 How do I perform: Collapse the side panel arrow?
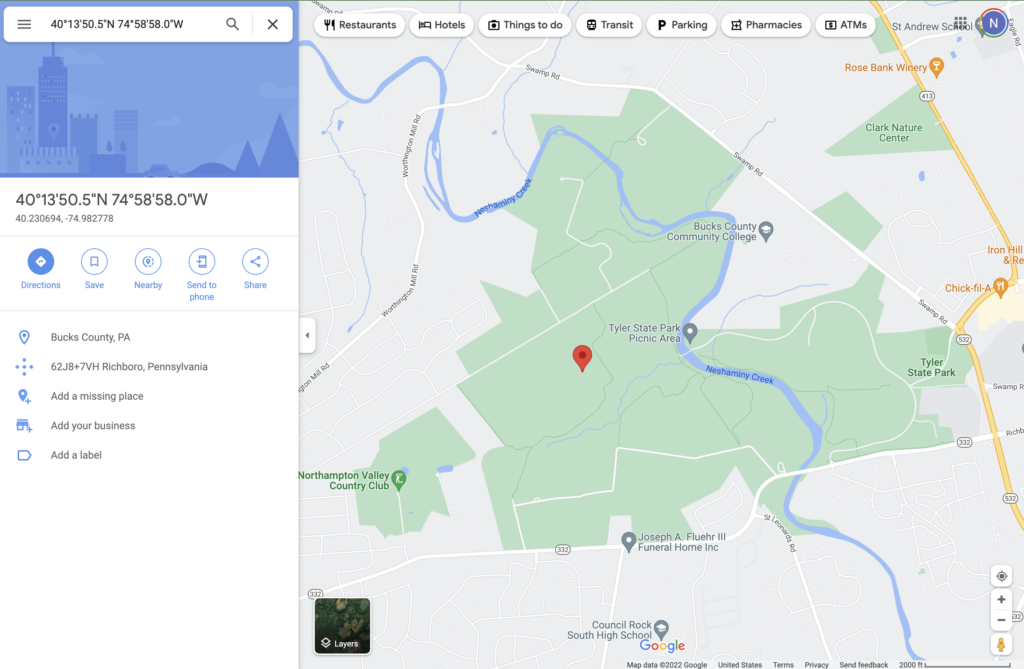pos(308,335)
